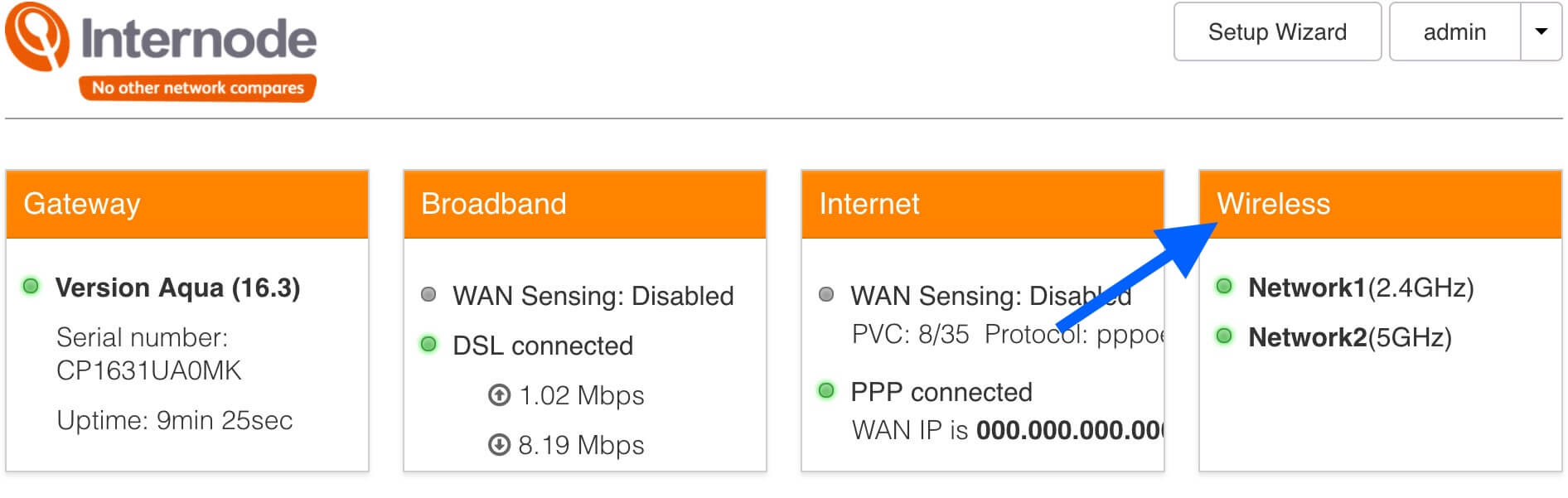Click the gateway serial number CP1631UA0MK
Screen dimensions: 1568x498
[x=149, y=370]
